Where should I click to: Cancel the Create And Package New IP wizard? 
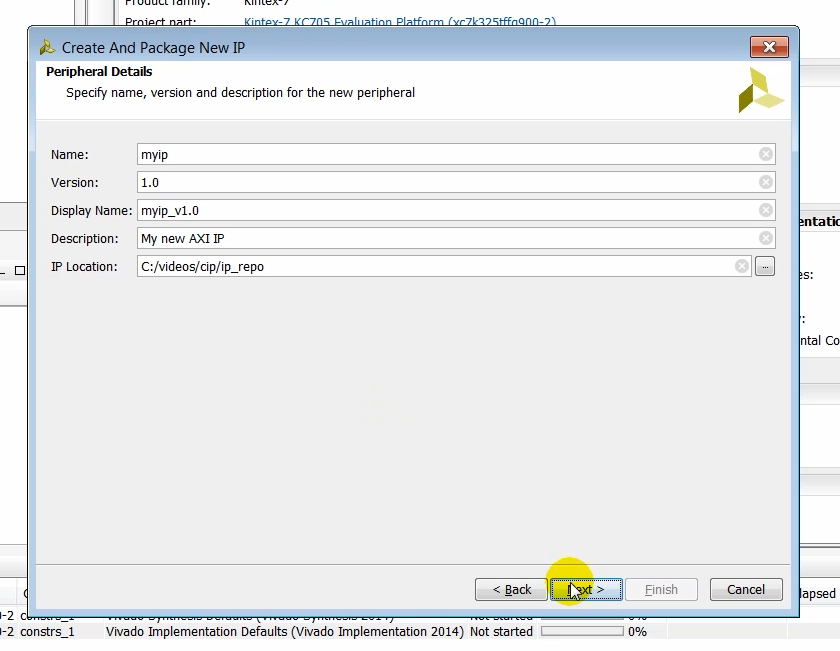point(745,589)
